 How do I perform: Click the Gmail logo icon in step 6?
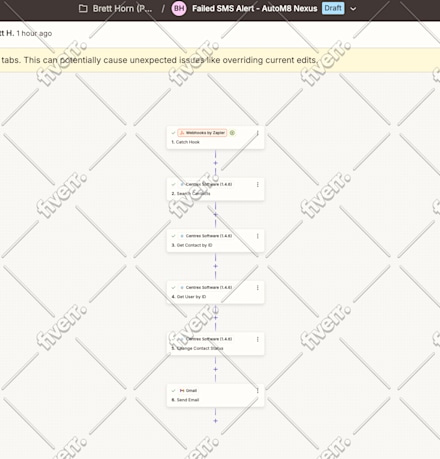(x=182, y=391)
